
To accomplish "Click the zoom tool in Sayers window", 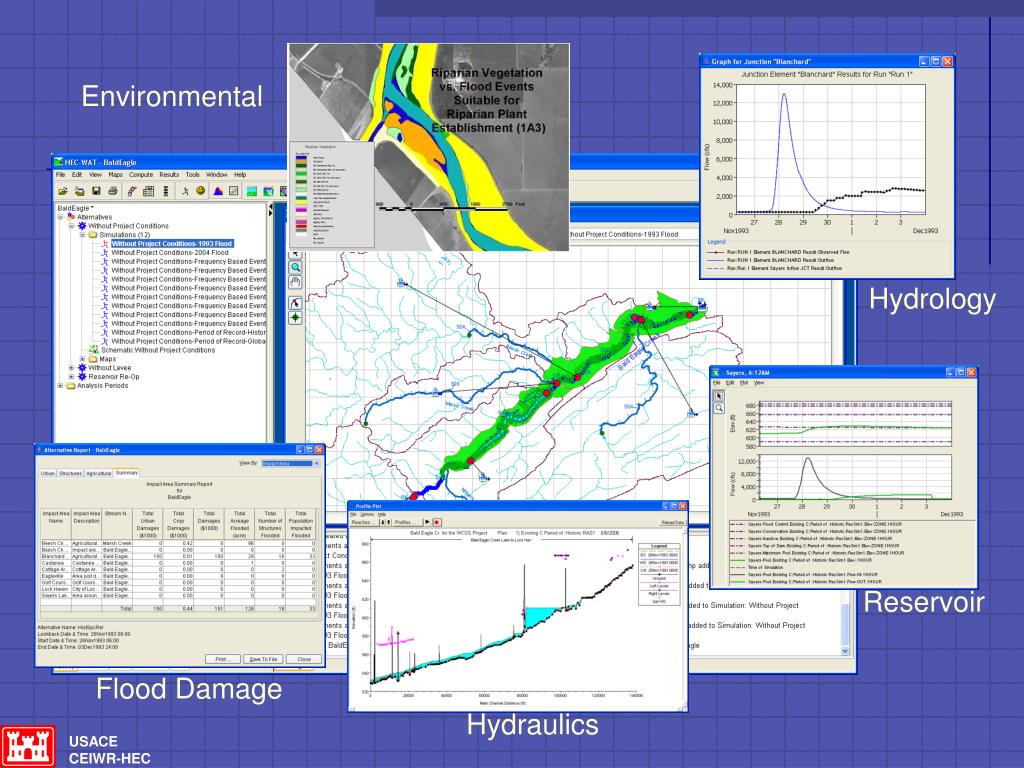I will (x=718, y=408).
